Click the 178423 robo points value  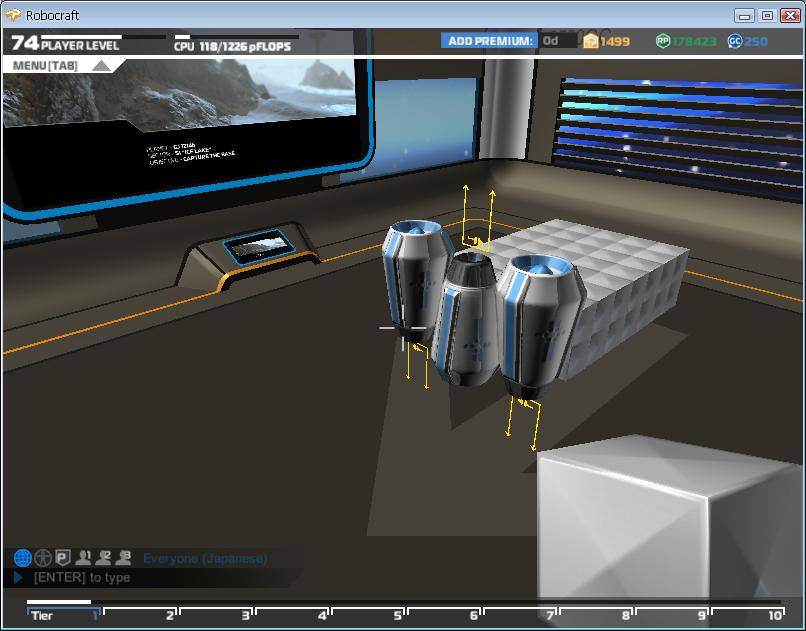(694, 42)
